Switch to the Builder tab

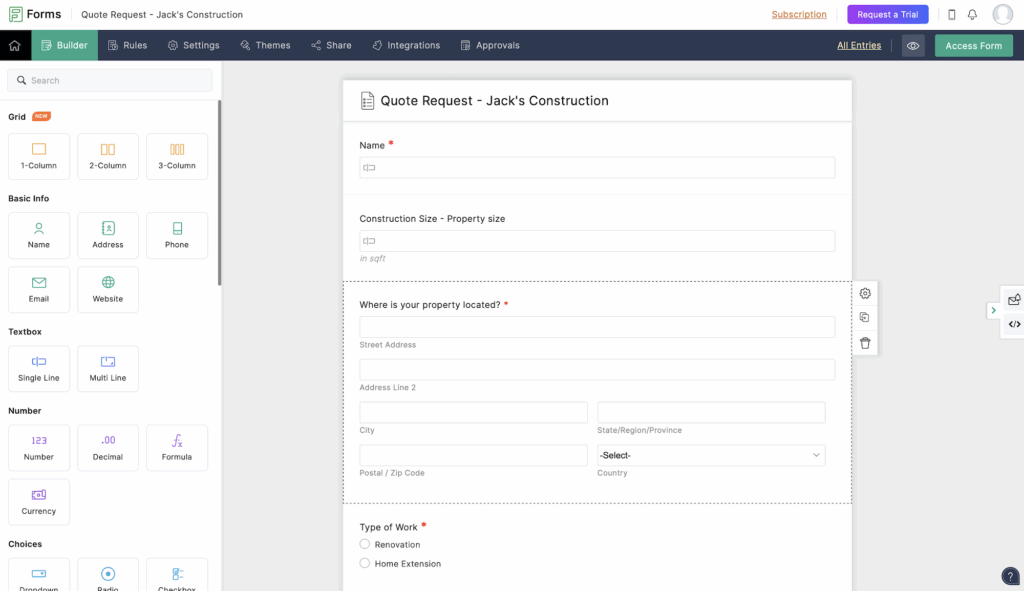(x=65, y=45)
